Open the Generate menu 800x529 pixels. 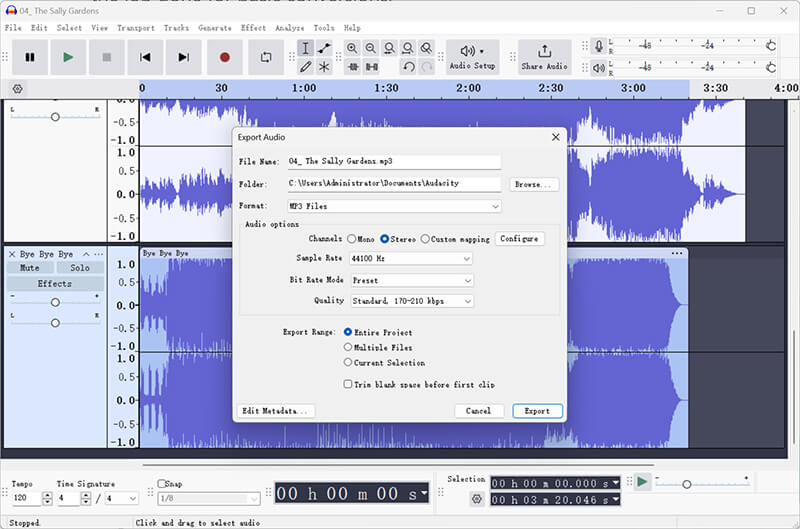click(x=215, y=28)
